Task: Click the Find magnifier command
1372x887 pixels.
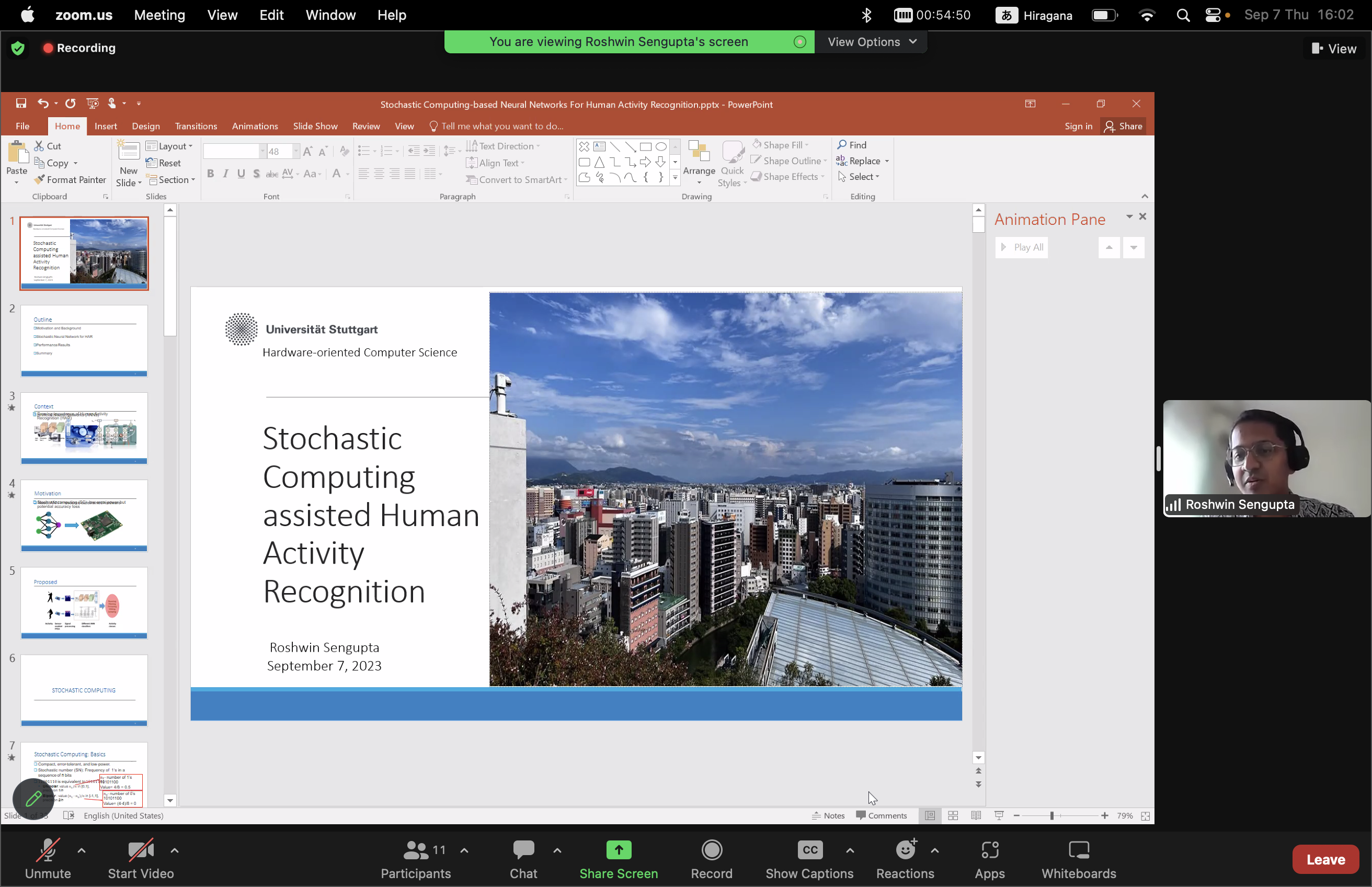Action: coord(852,145)
